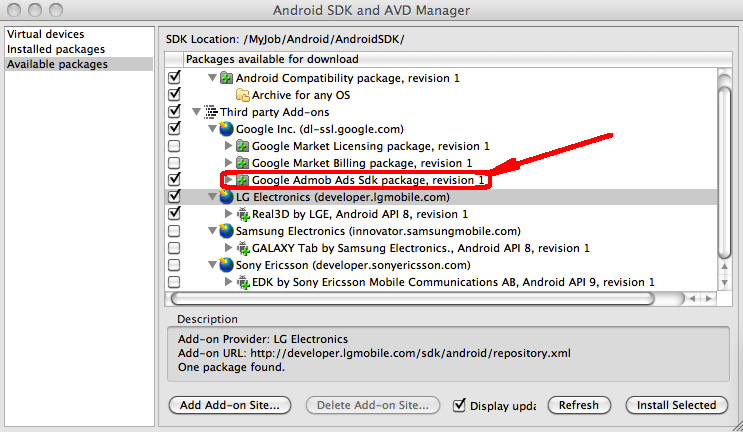The width and height of the screenshot is (743, 432).
Task: Click the Samsung Electronics globe icon
Action: point(226,231)
